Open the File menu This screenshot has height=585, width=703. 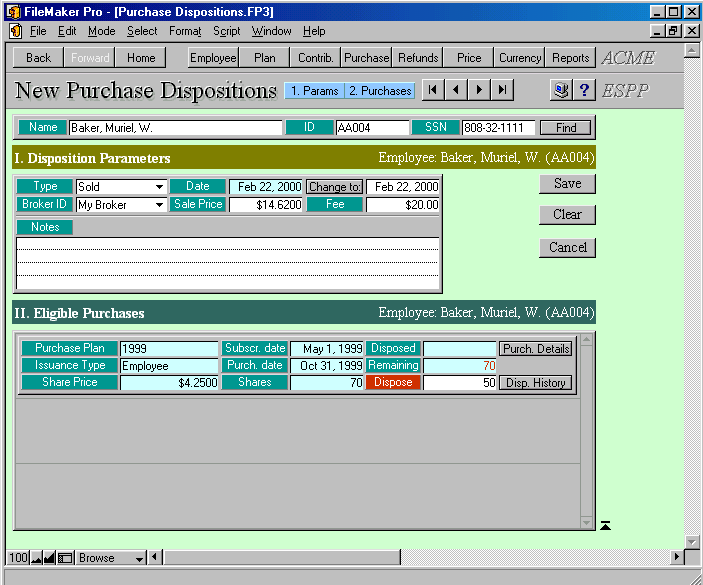38,31
